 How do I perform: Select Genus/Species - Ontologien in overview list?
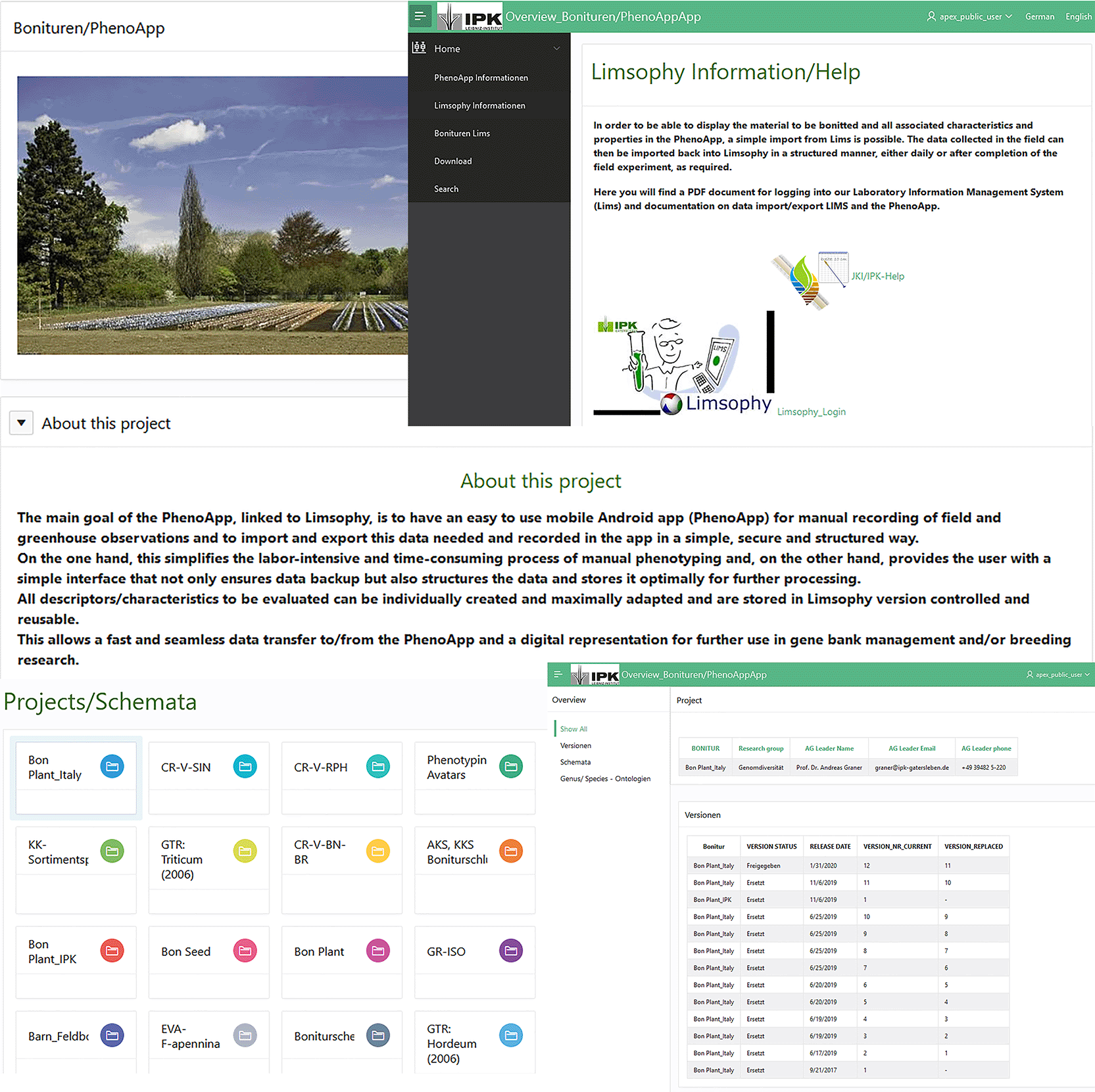(605, 778)
